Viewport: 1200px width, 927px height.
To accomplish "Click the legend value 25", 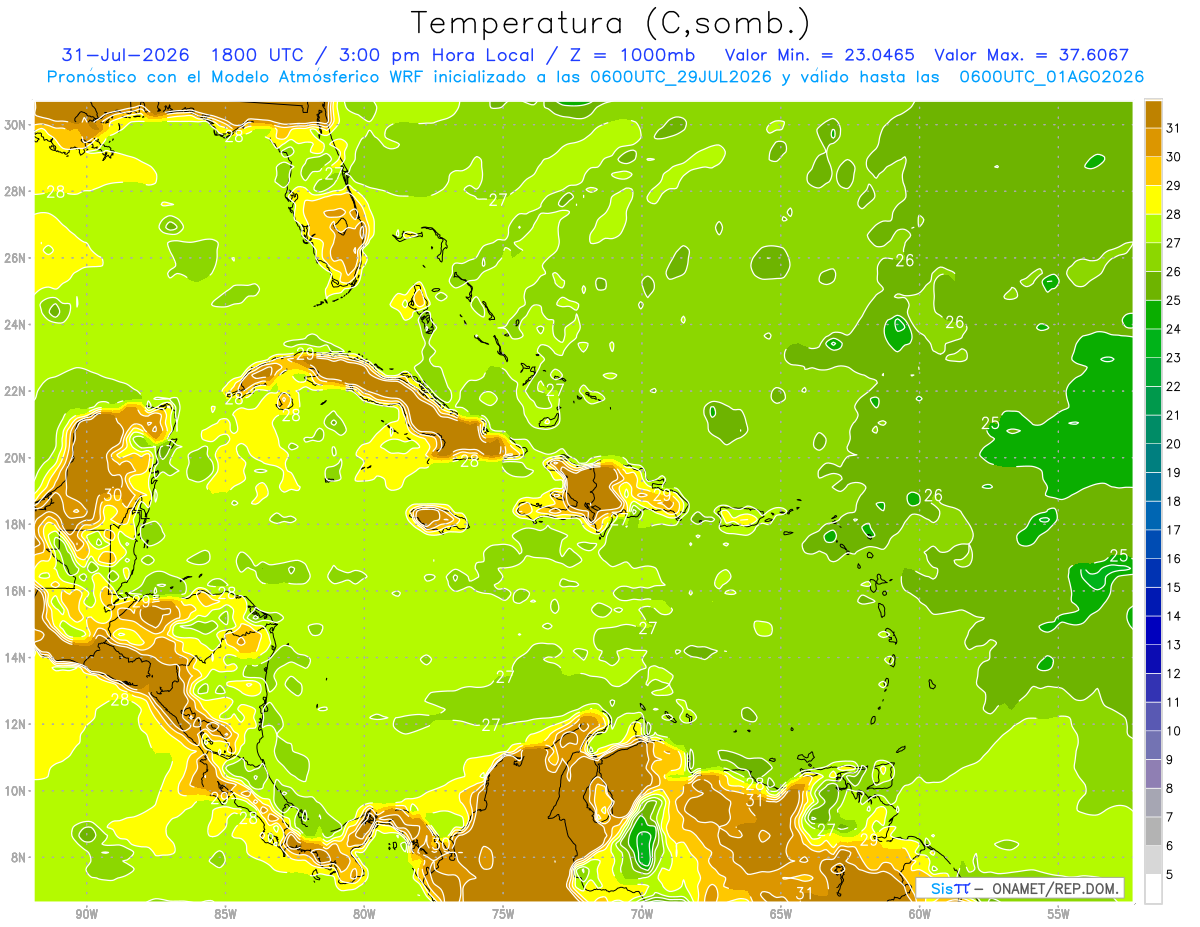I will click(1174, 300).
